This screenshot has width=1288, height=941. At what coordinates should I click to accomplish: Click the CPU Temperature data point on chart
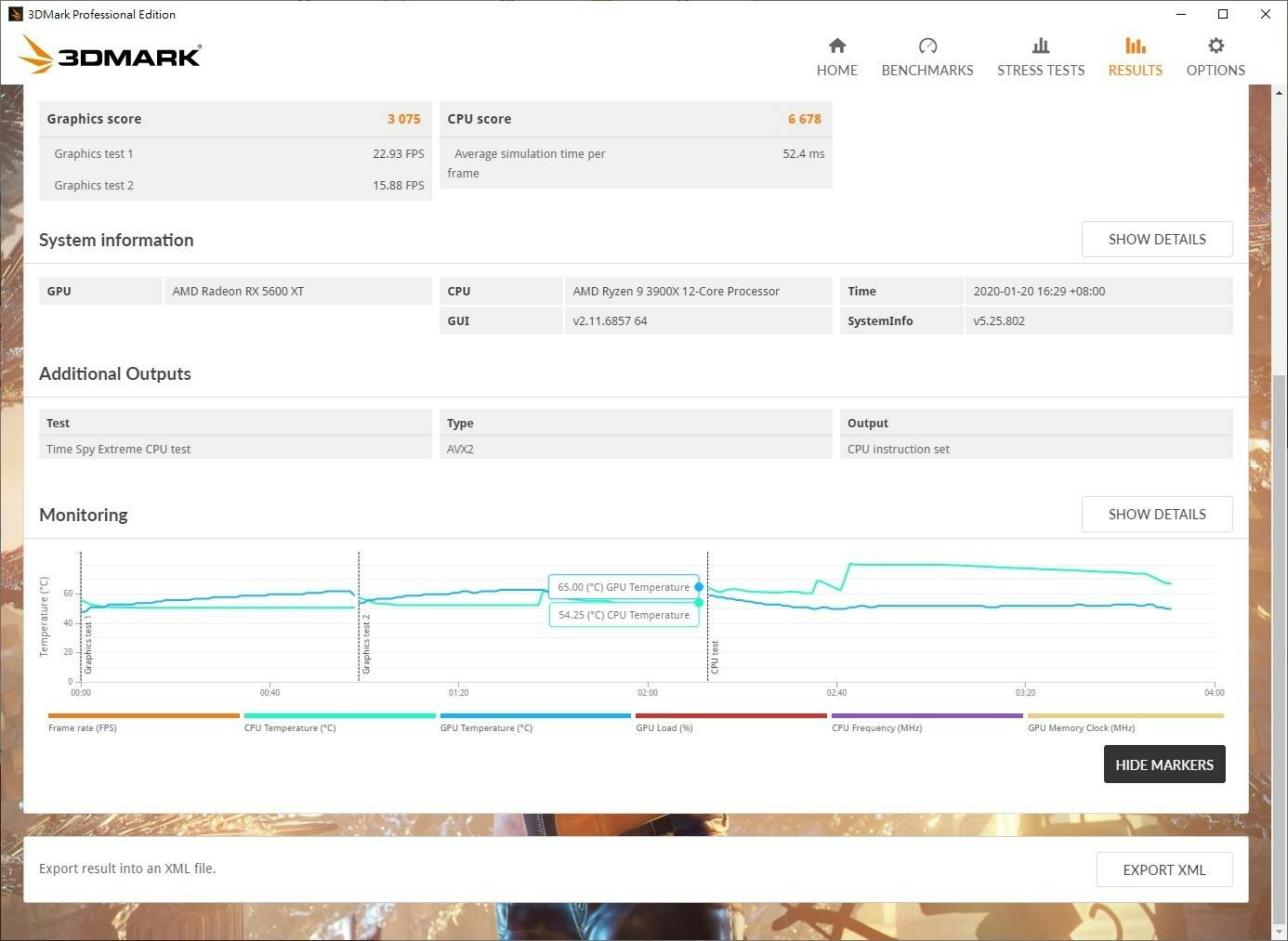pyautogui.click(x=699, y=603)
